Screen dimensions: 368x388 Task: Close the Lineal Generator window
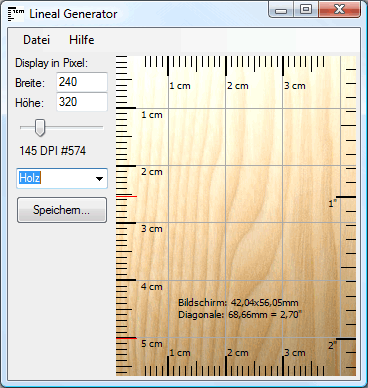pos(339,10)
